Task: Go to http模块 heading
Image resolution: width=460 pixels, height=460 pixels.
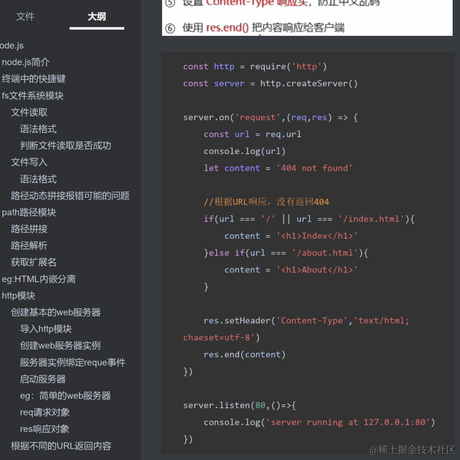Action: pyautogui.click(x=18, y=296)
